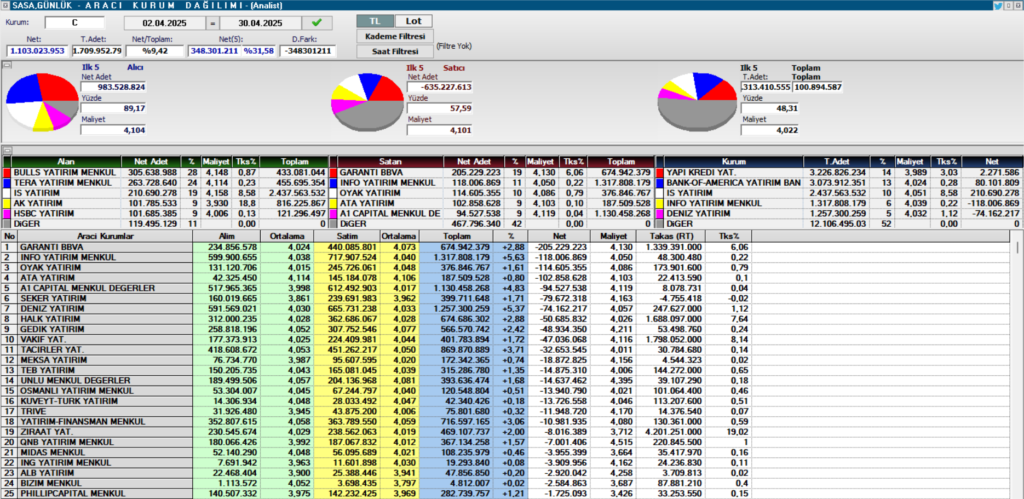Click the Ilk 5 Satıcı pie chart
Viewport: 1024px width, 499px height.
point(368,102)
